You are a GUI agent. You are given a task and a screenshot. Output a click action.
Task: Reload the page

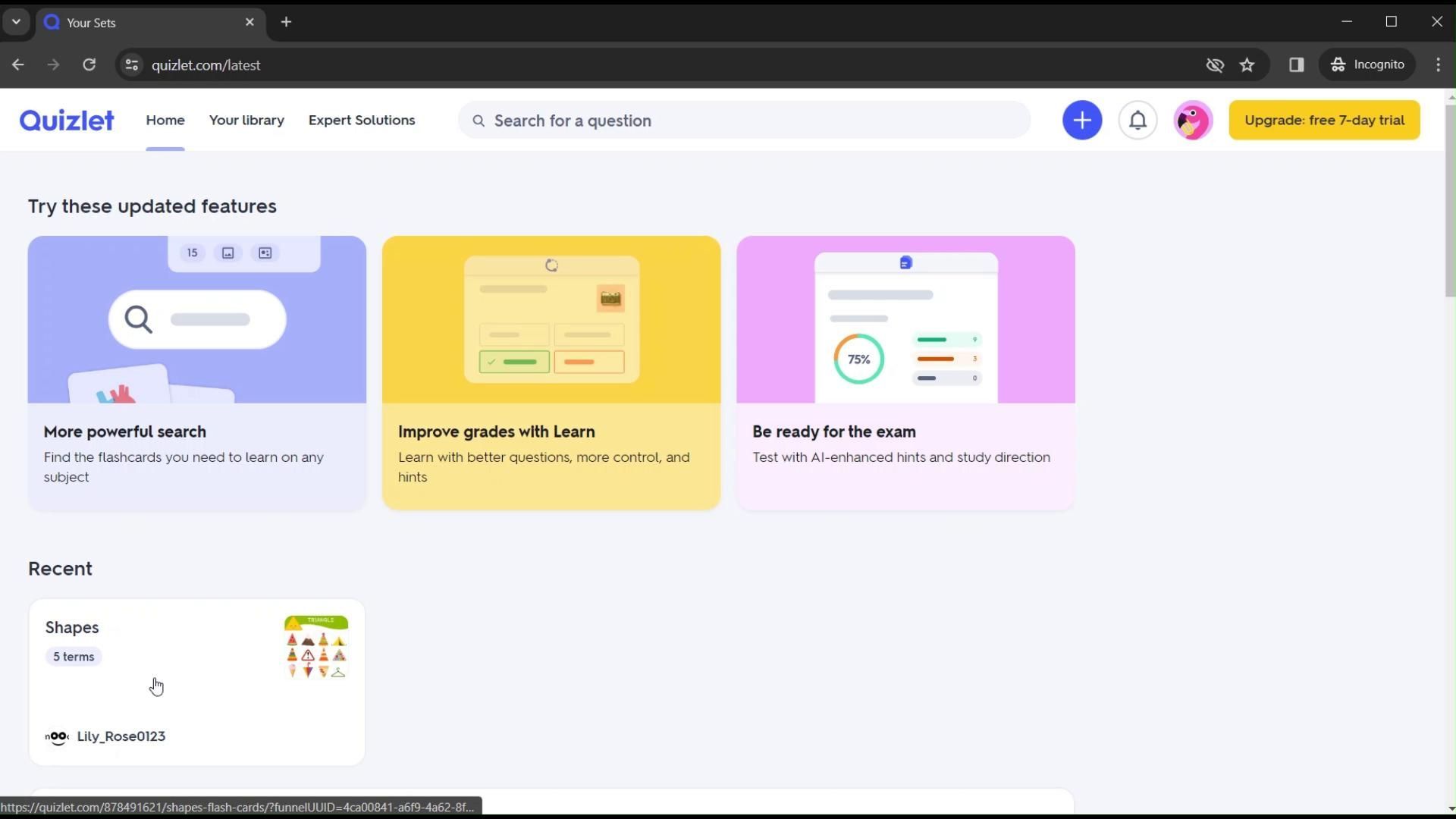click(x=89, y=65)
